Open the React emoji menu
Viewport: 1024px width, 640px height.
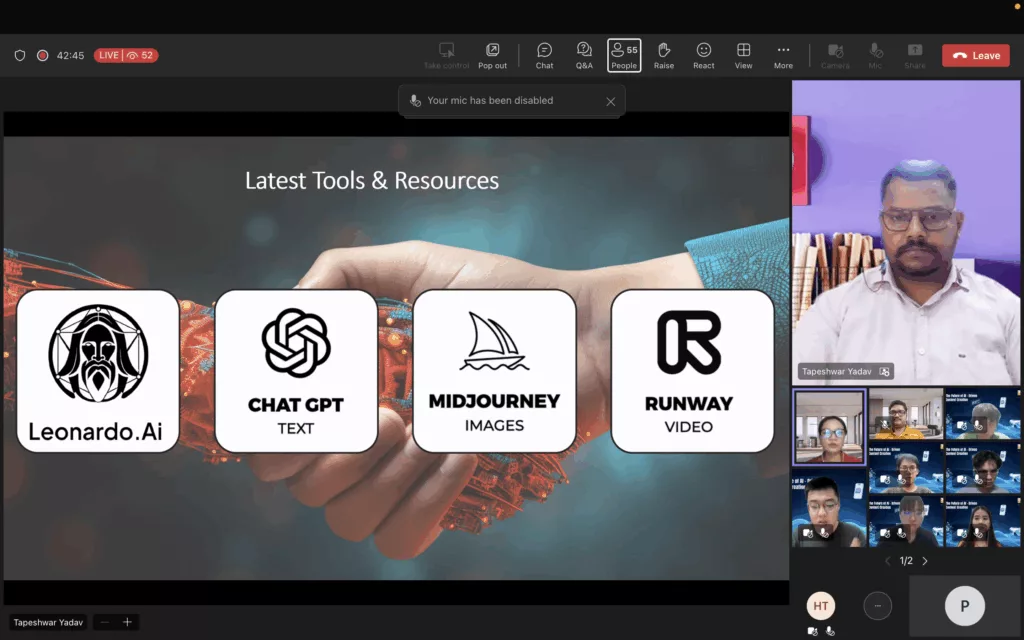coord(703,56)
